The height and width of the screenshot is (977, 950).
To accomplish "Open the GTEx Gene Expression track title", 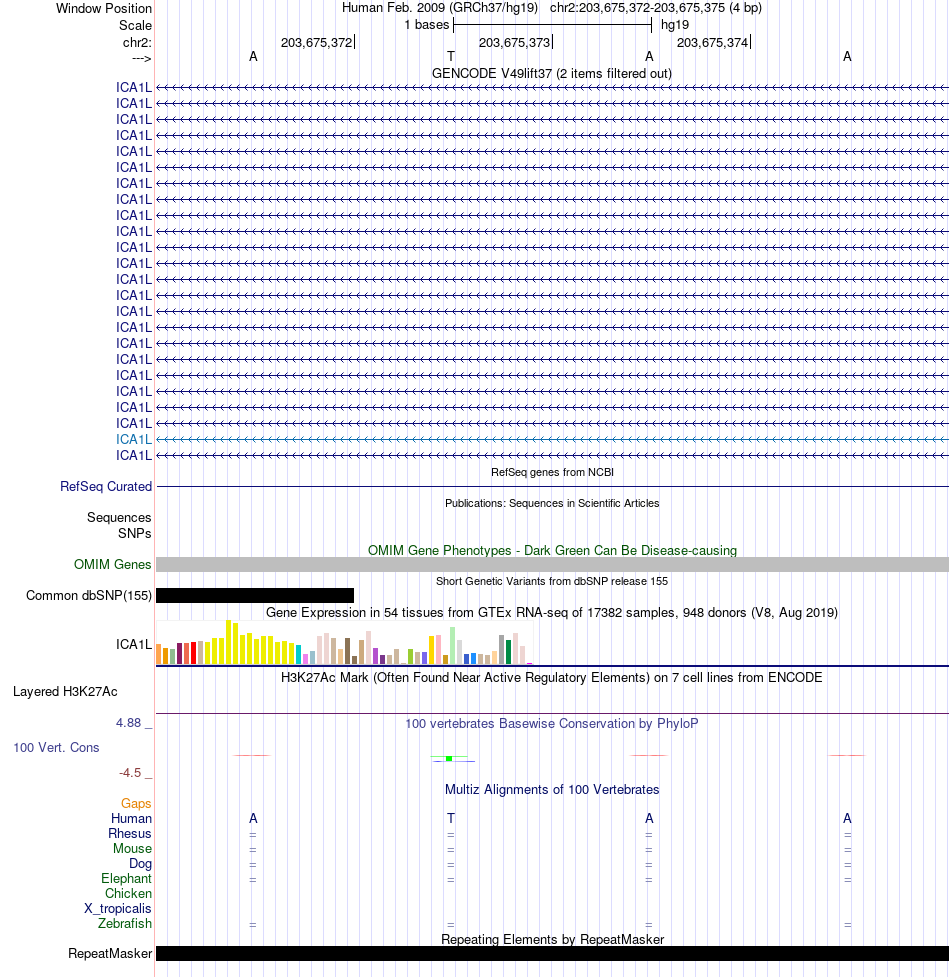I will pyautogui.click(x=552, y=613).
